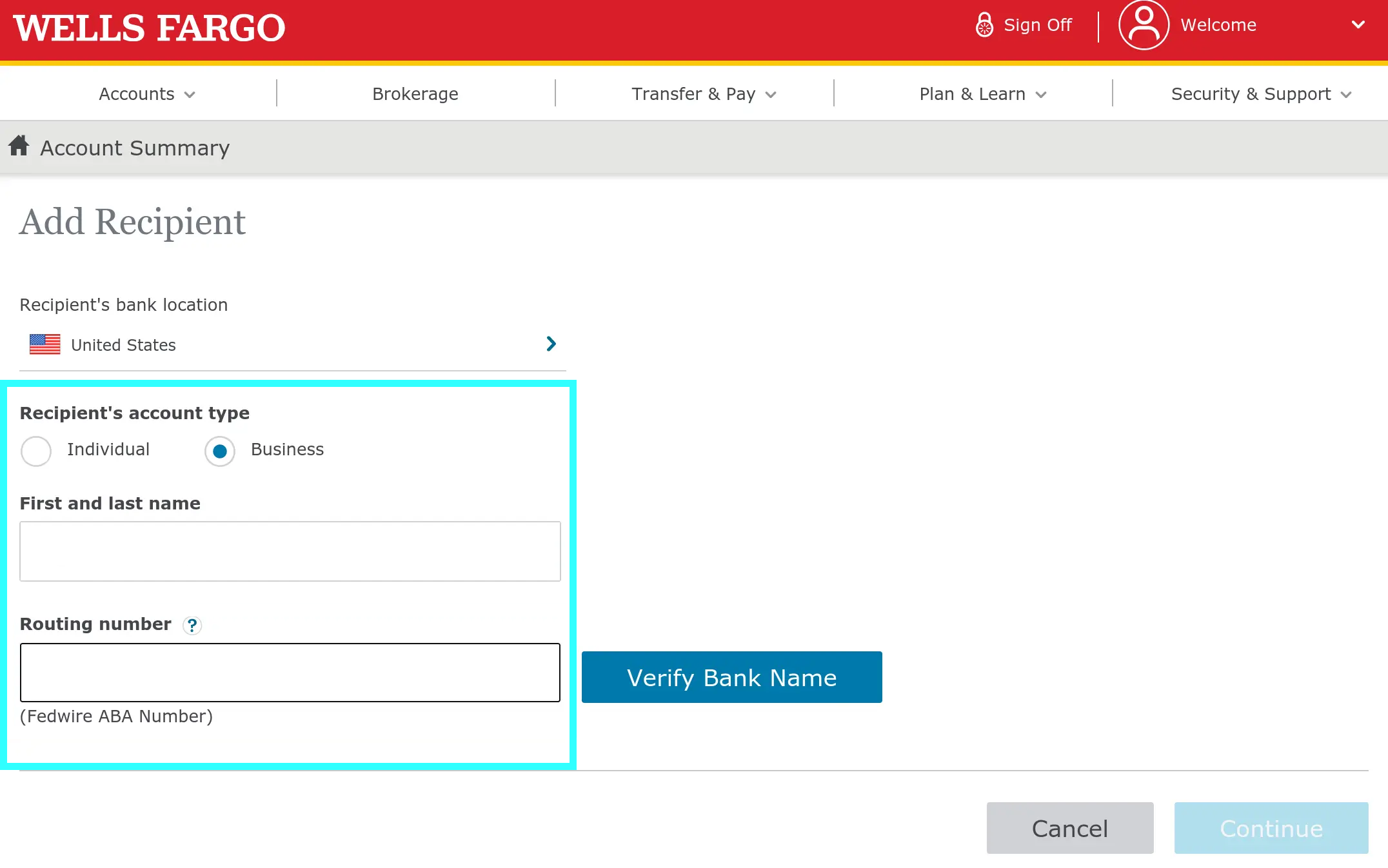Viewport: 1388px width, 868px height.
Task: Select the Business account type radio
Action: tap(220, 451)
